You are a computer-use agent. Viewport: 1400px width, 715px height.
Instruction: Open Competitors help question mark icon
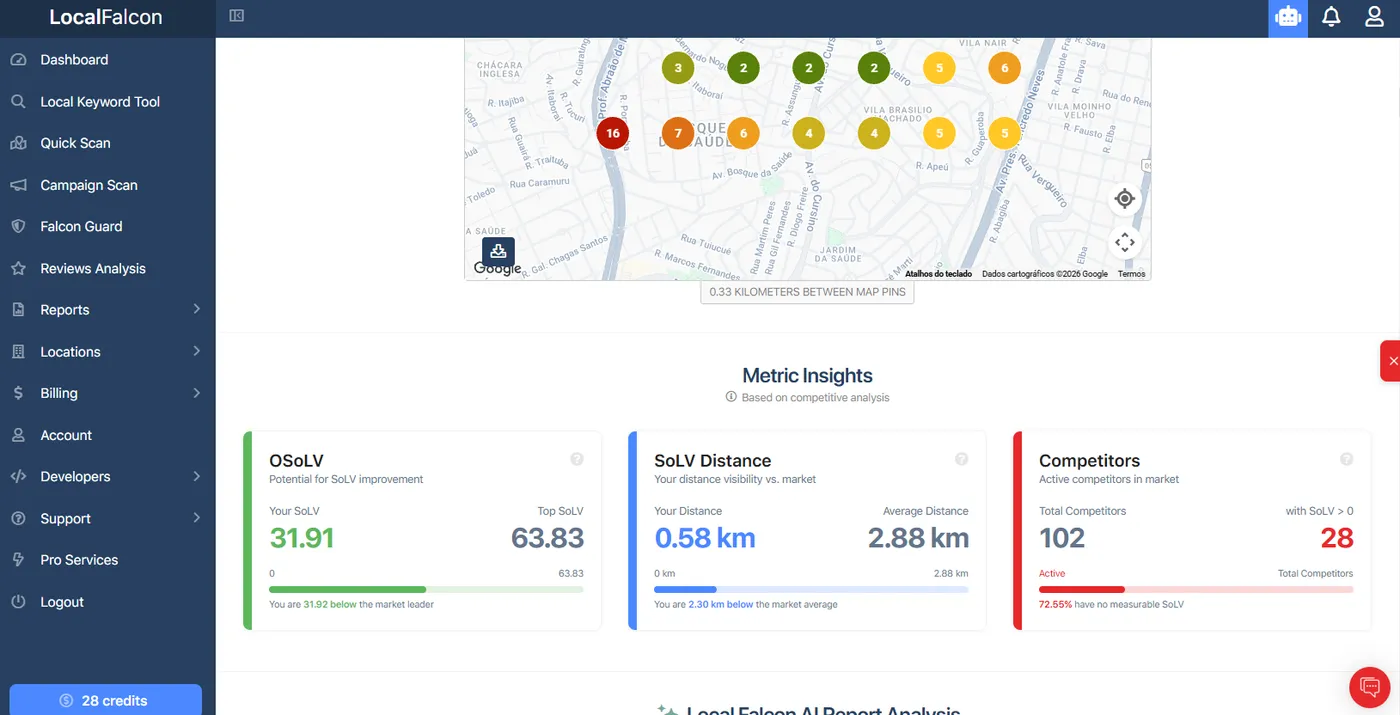coord(1347,459)
